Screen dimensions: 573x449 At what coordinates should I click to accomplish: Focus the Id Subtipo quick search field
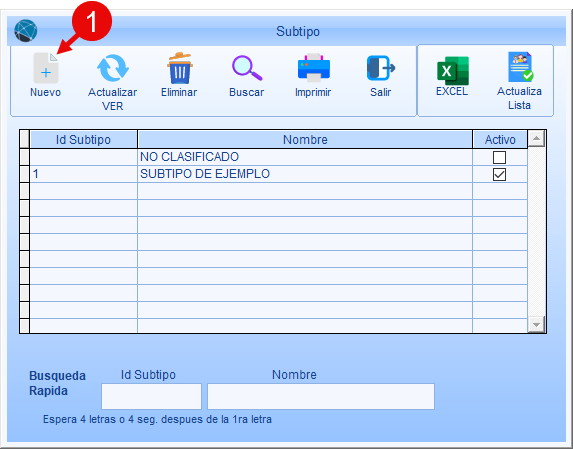point(151,396)
